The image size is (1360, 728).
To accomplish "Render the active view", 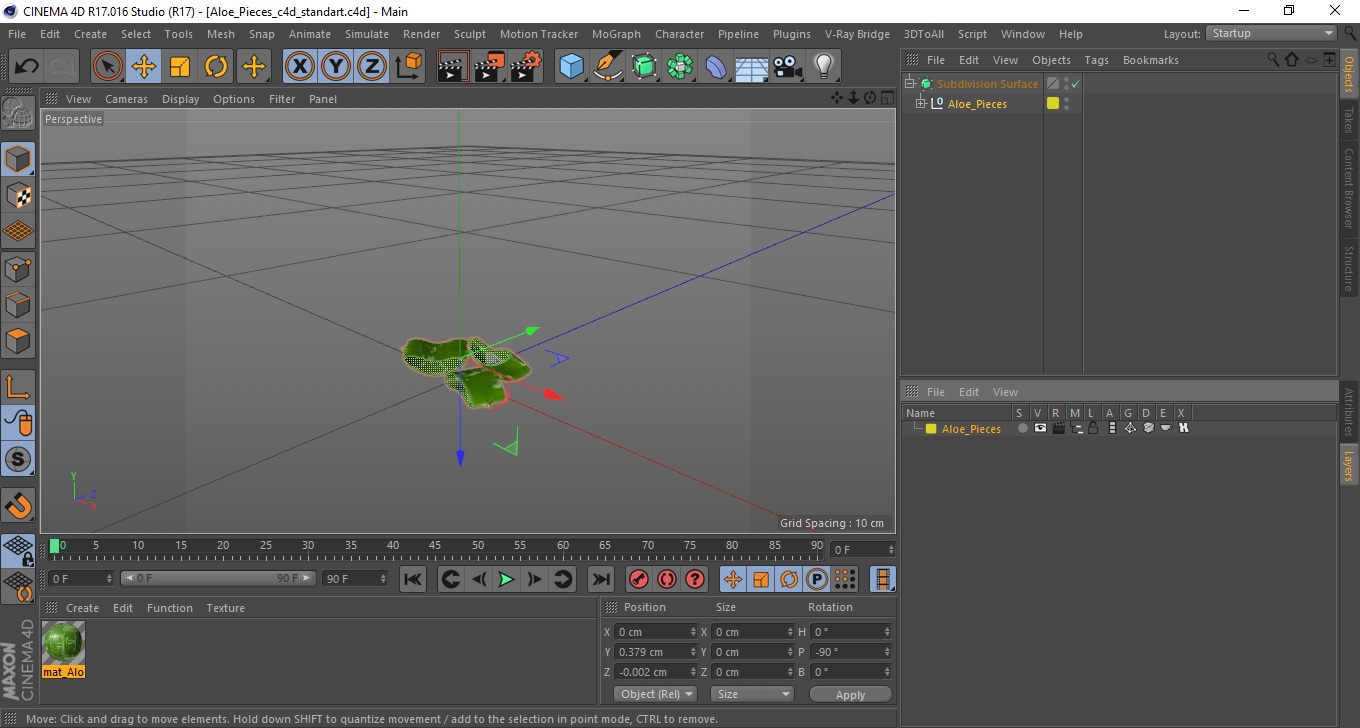I will pos(453,67).
